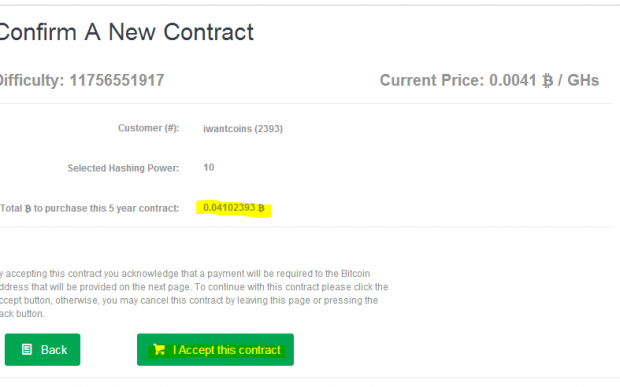The image size is (620, 387).
Task: Click the Bitcoin symbol in Current Price header
Action: [547, 81]
